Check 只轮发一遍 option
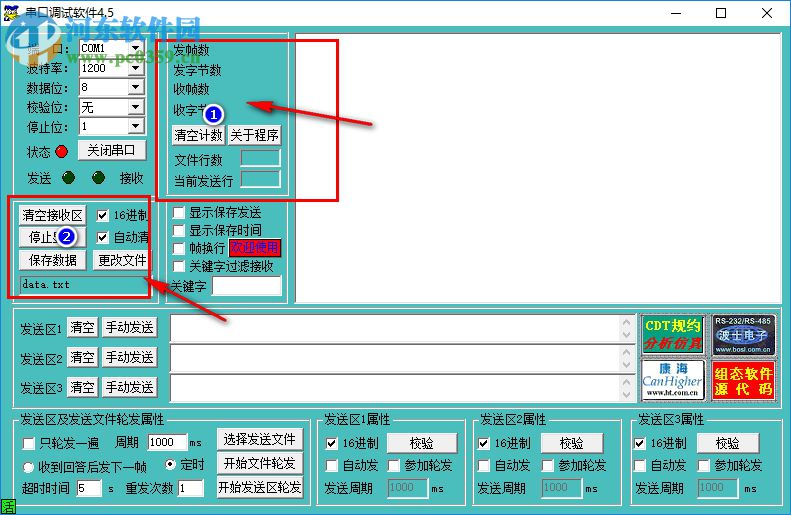The image size is (791, 515). coord(29,443)
